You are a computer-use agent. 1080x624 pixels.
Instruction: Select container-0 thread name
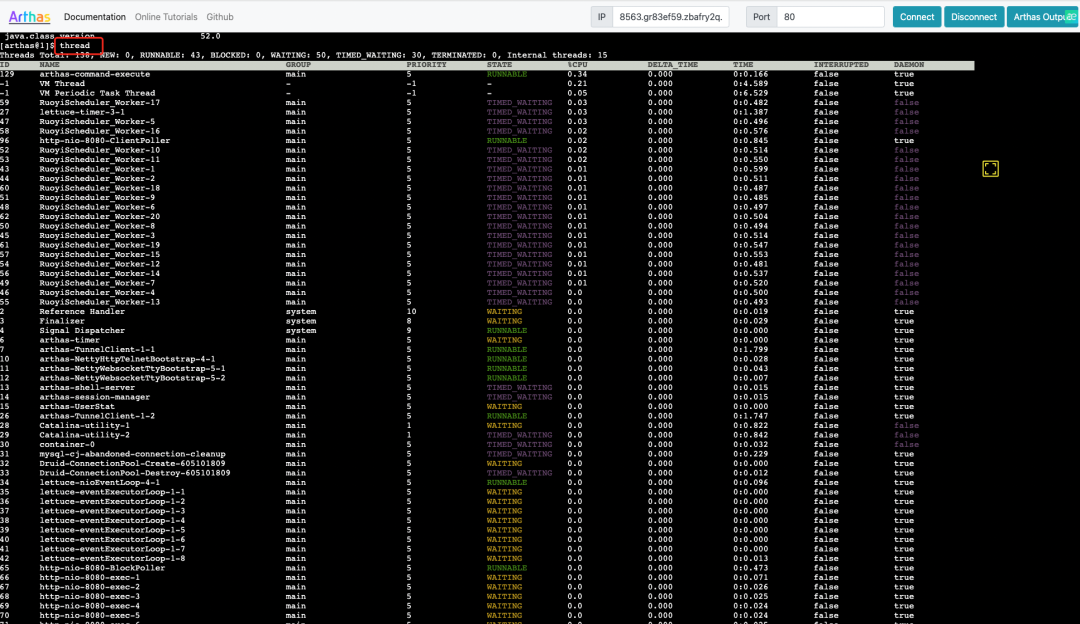coord(67,445)
